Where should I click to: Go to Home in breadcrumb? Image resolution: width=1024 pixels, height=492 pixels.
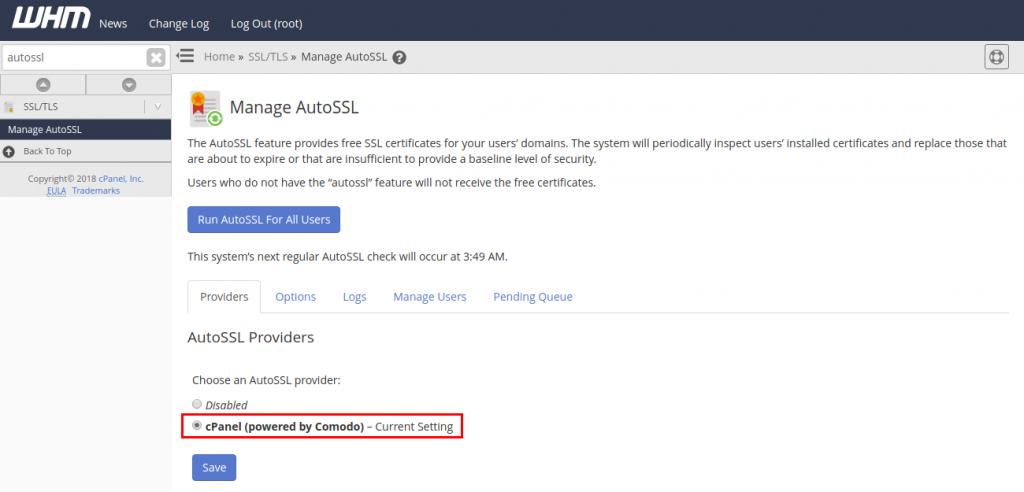pos(219,57)
